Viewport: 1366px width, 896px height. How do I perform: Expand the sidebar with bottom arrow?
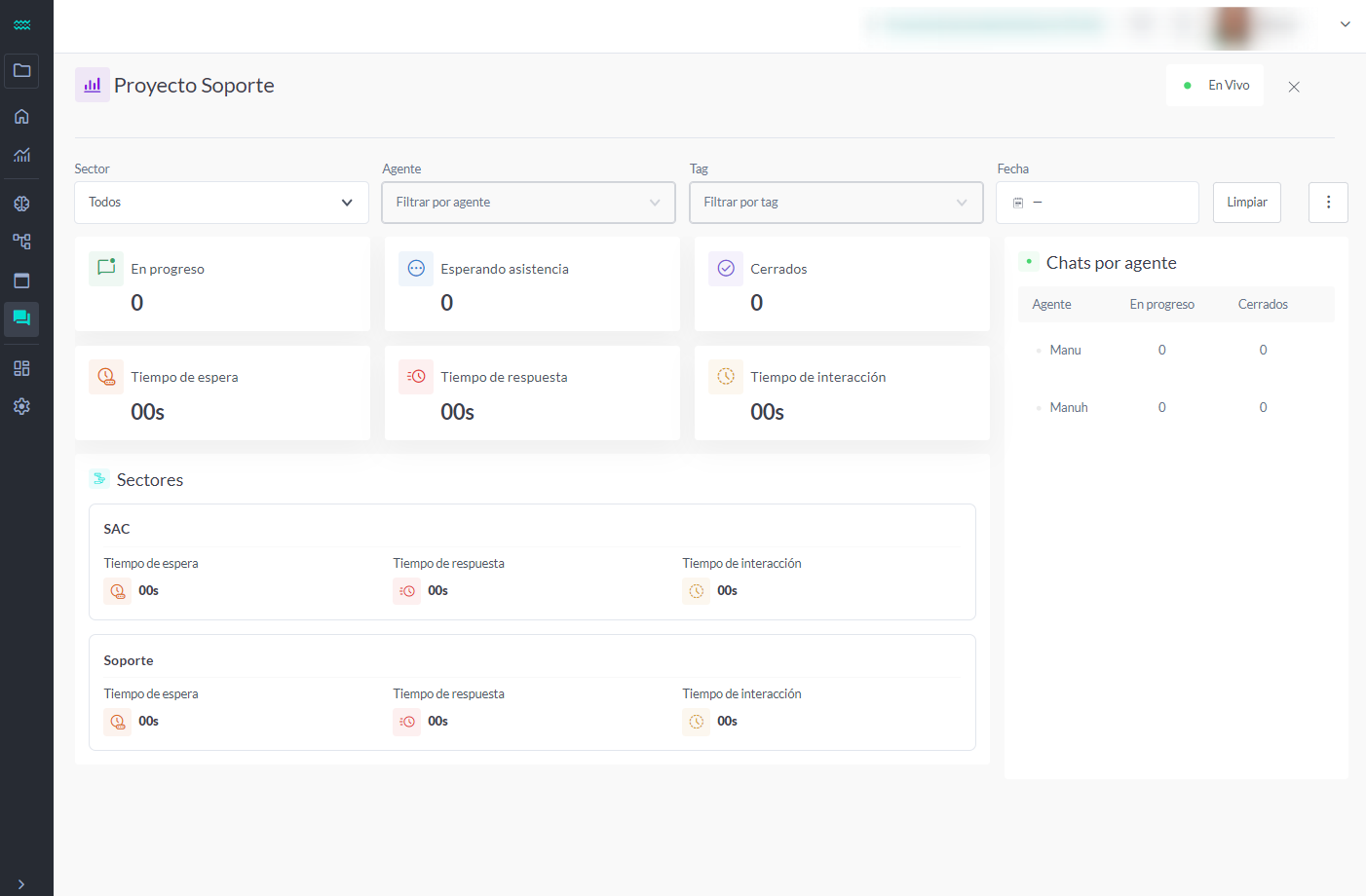(x=21, y=883)
